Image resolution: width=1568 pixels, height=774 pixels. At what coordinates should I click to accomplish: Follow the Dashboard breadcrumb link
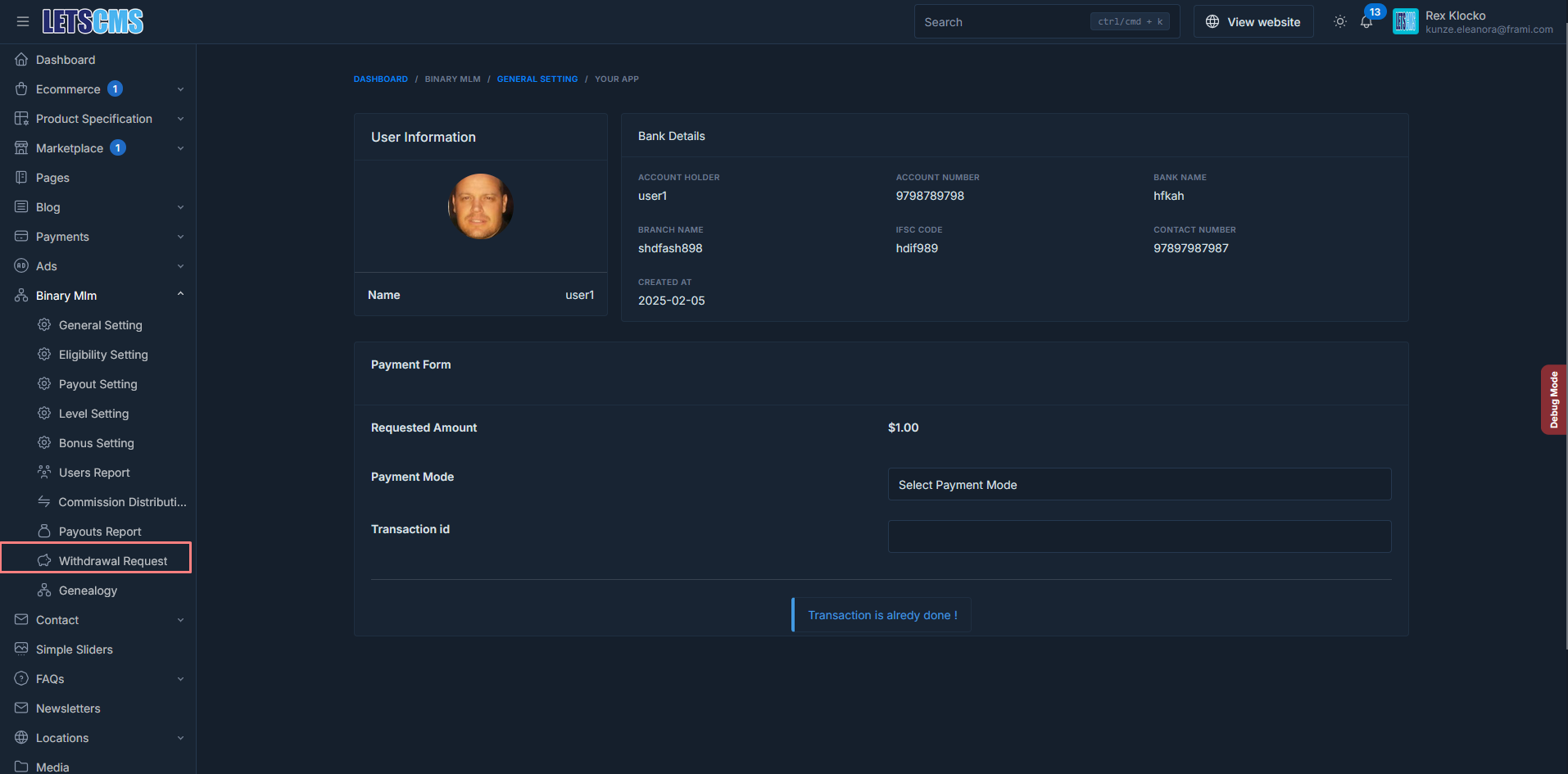point(380,79)
